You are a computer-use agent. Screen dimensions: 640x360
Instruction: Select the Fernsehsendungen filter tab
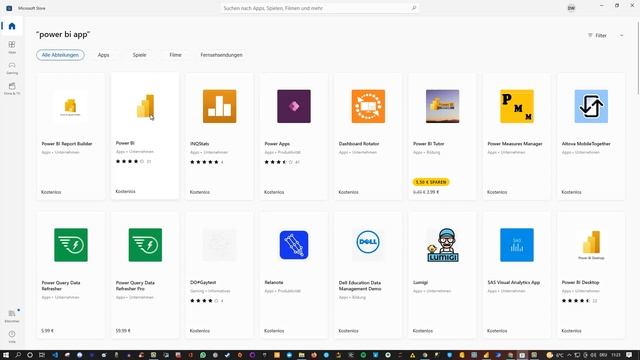pyautogui.click(x=221, y=55)
